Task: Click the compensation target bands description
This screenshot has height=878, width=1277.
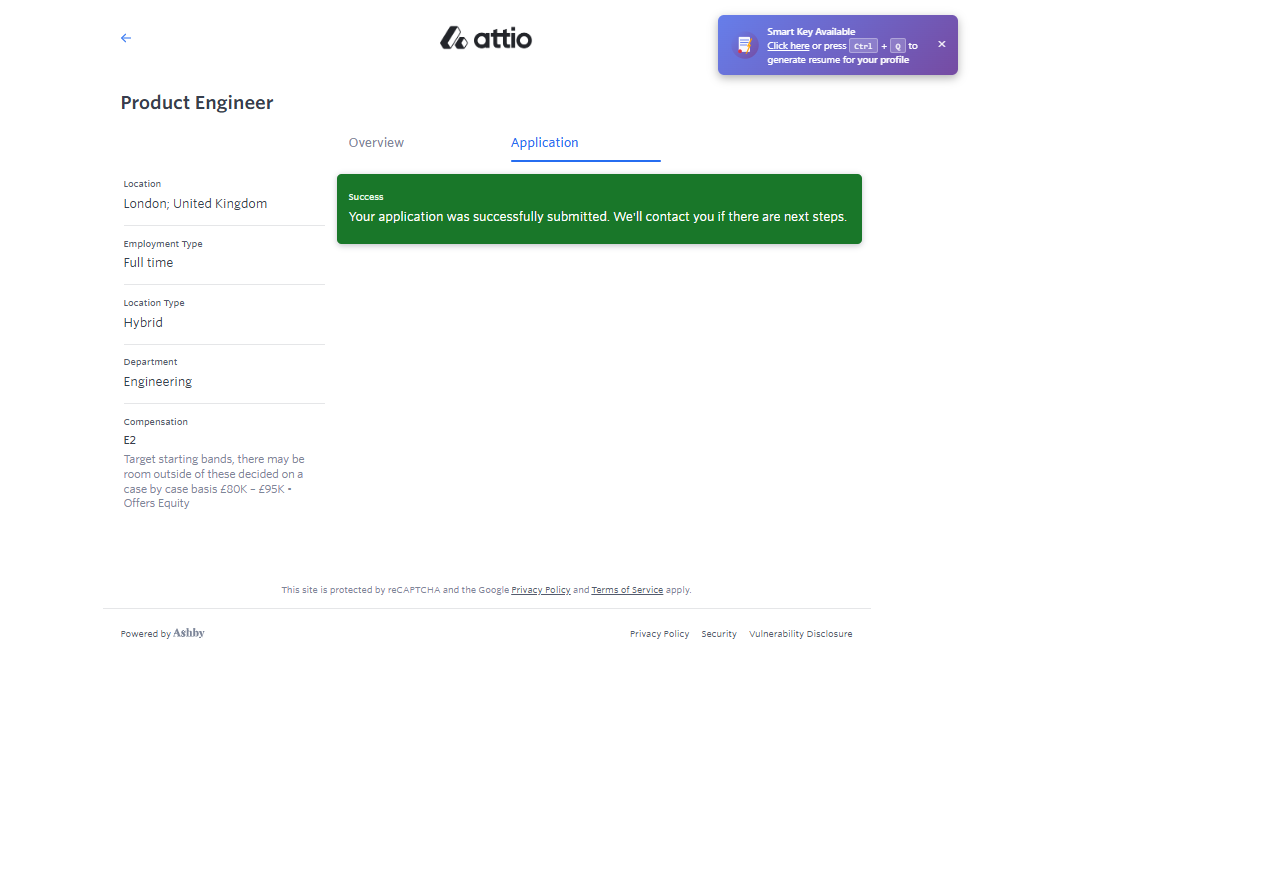Action: (x=214, y=481)
